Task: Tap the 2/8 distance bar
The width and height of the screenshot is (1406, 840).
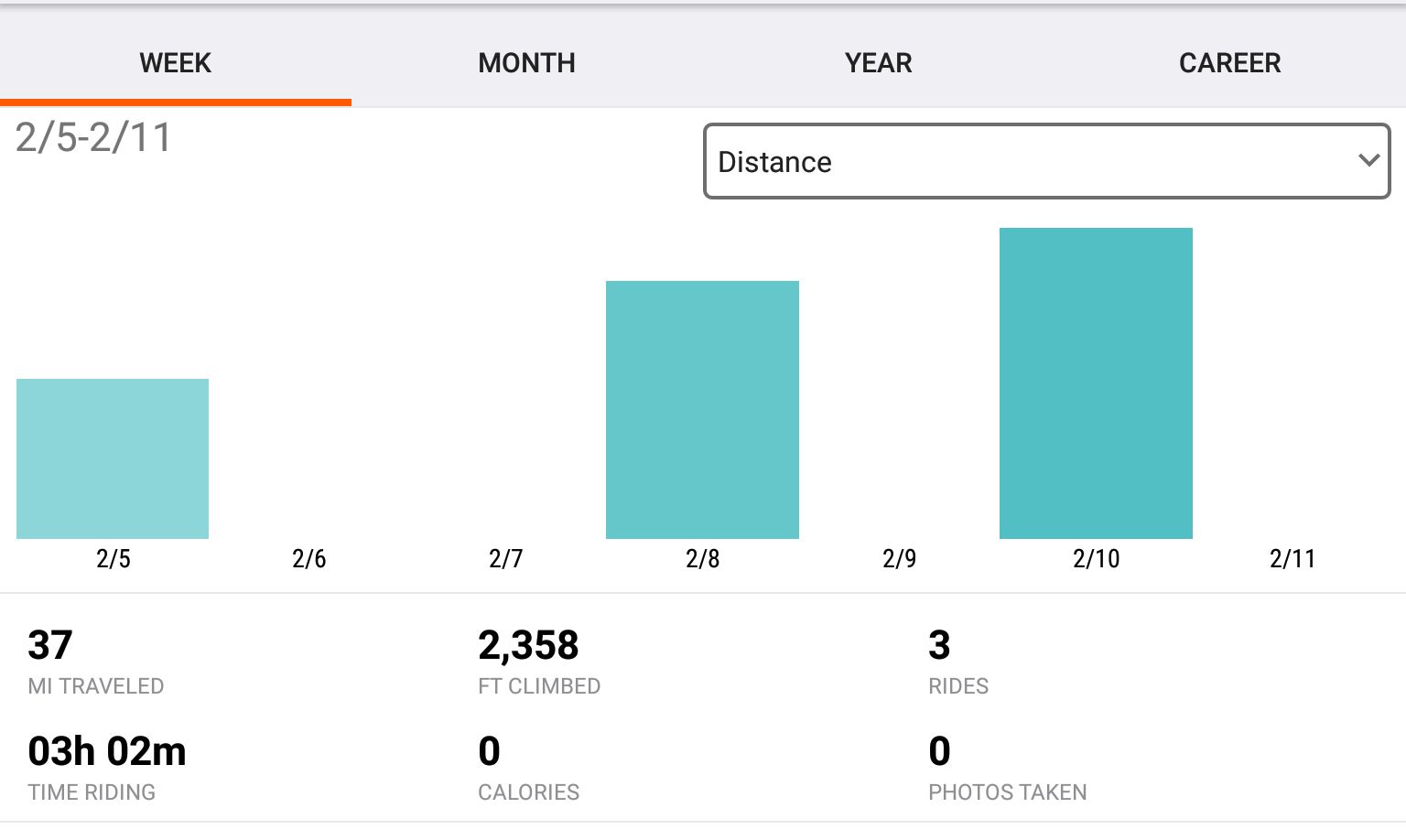Action: click(702, 409)
